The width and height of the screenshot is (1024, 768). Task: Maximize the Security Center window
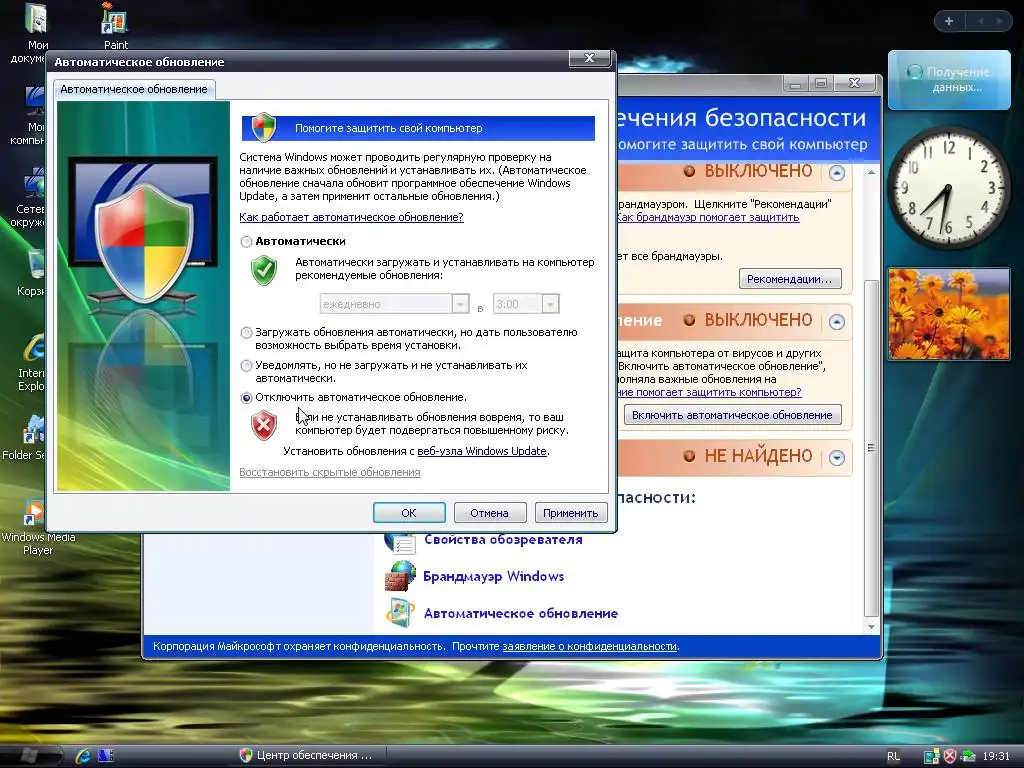coord(821,83)
